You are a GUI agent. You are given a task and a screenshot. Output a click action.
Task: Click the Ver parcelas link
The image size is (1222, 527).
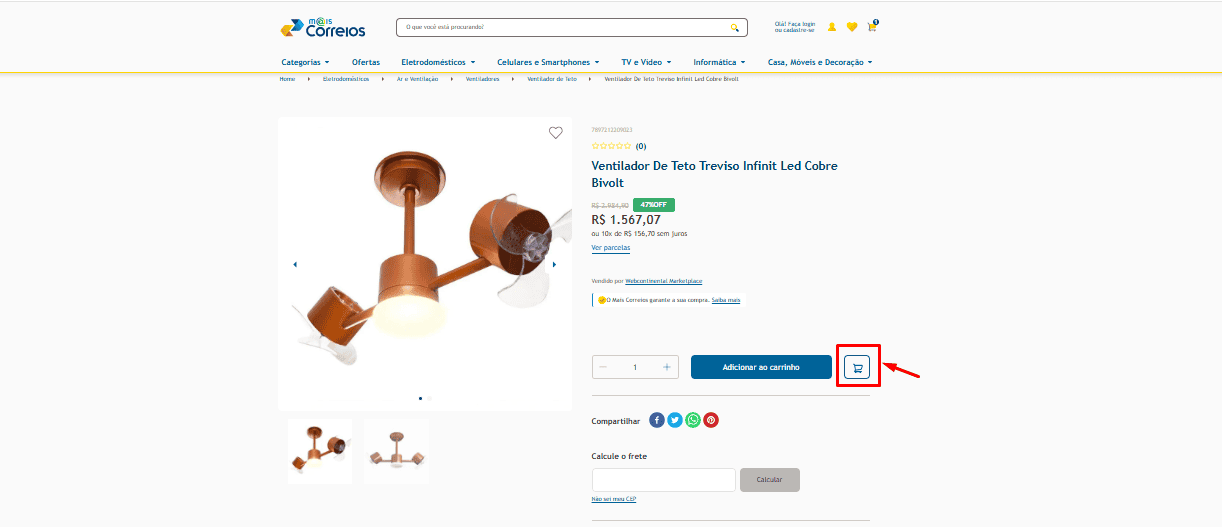(611, 247)
